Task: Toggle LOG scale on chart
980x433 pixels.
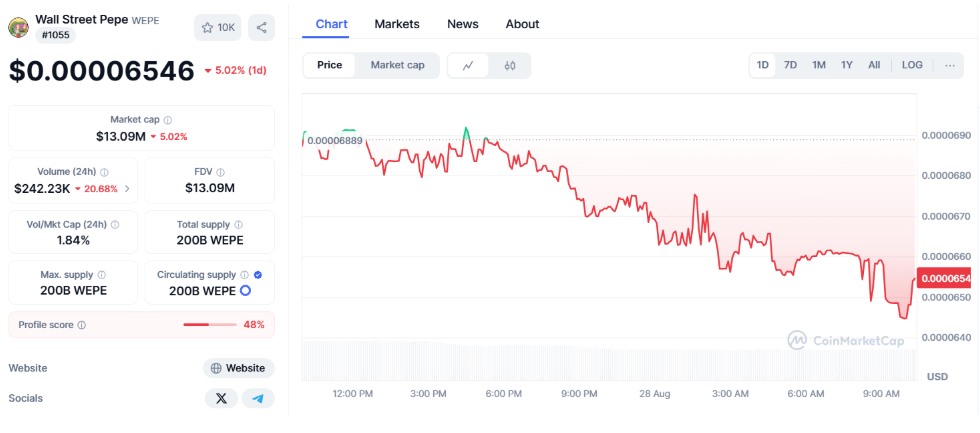Action: tap(912, 65)
